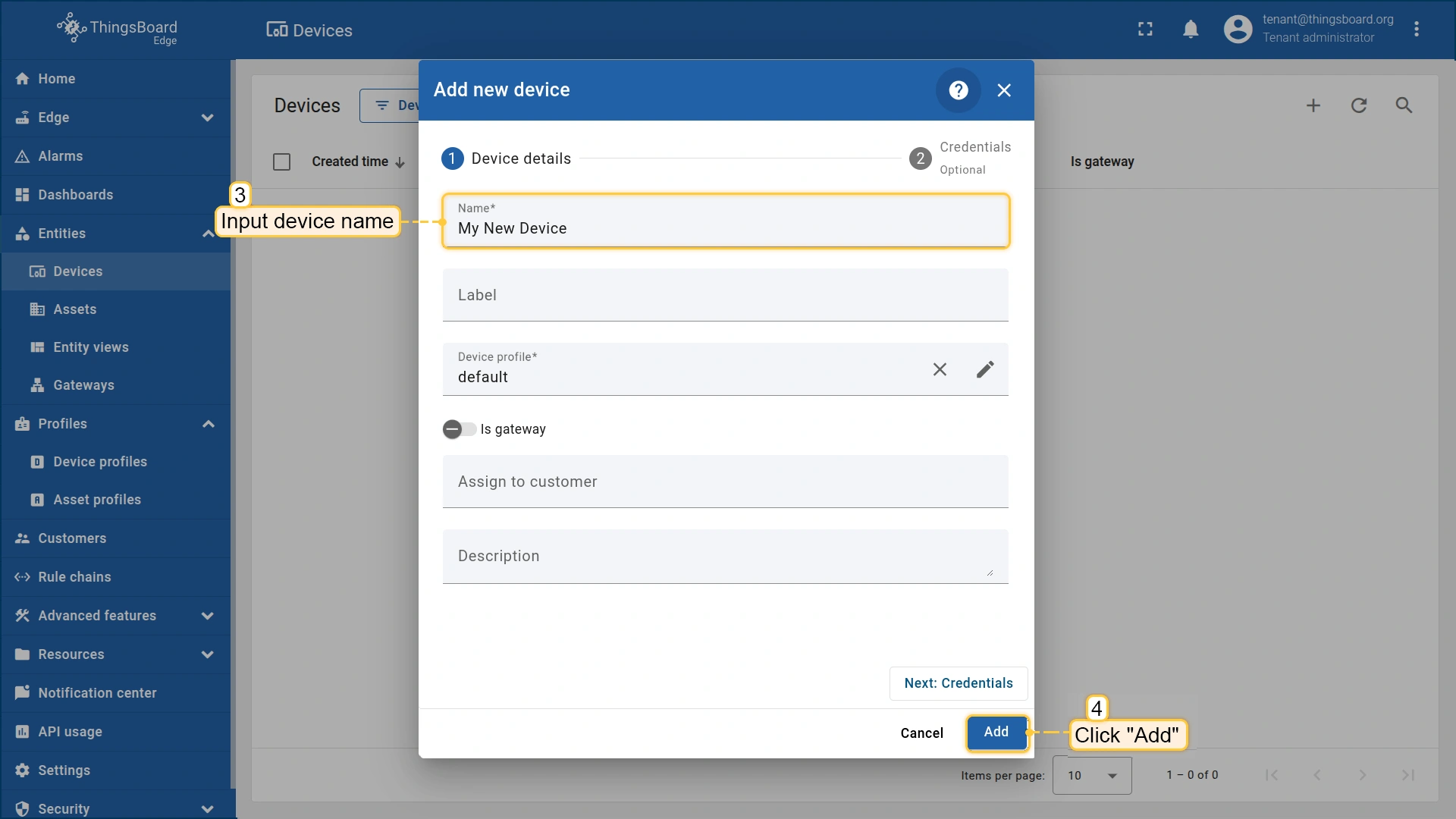Toggle fullscreen mode icon

(x=1145, y=30)
